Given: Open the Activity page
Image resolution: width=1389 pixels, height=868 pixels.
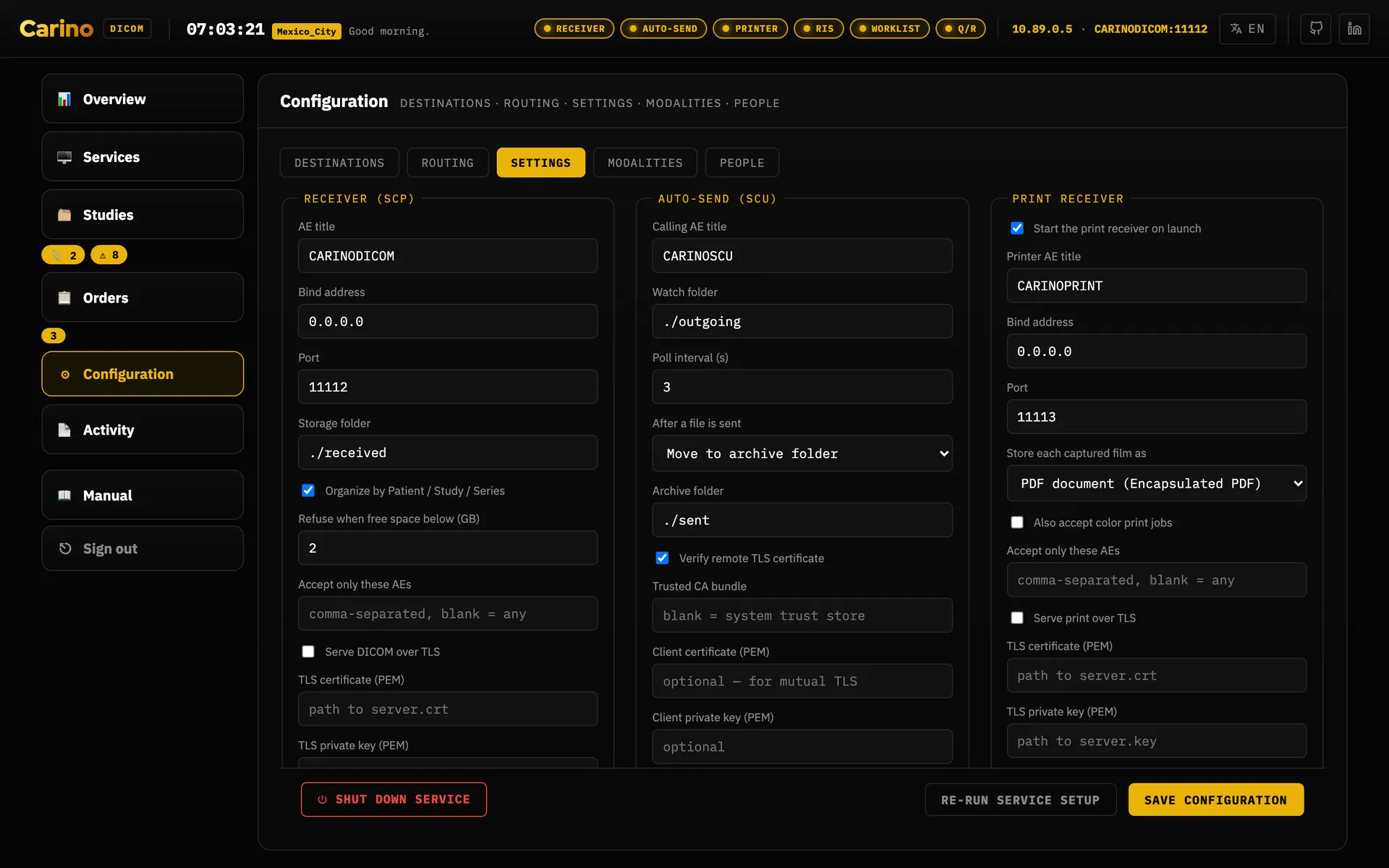Looking at the screenshot, I should 143,430.
